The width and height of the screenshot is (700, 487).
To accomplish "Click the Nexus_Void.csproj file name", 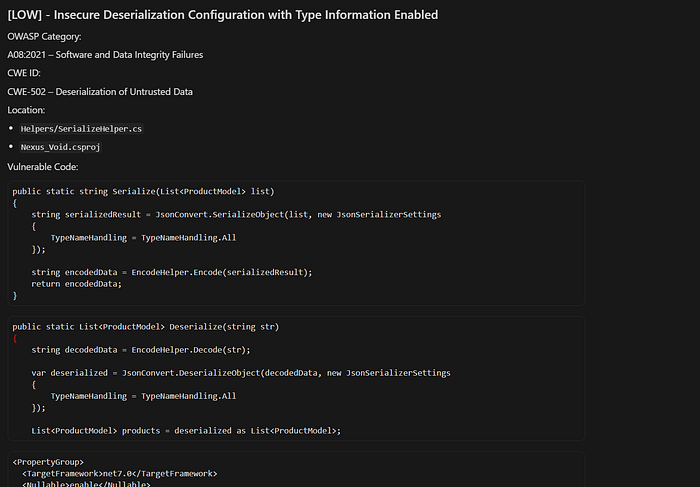I will pos(60,147).
